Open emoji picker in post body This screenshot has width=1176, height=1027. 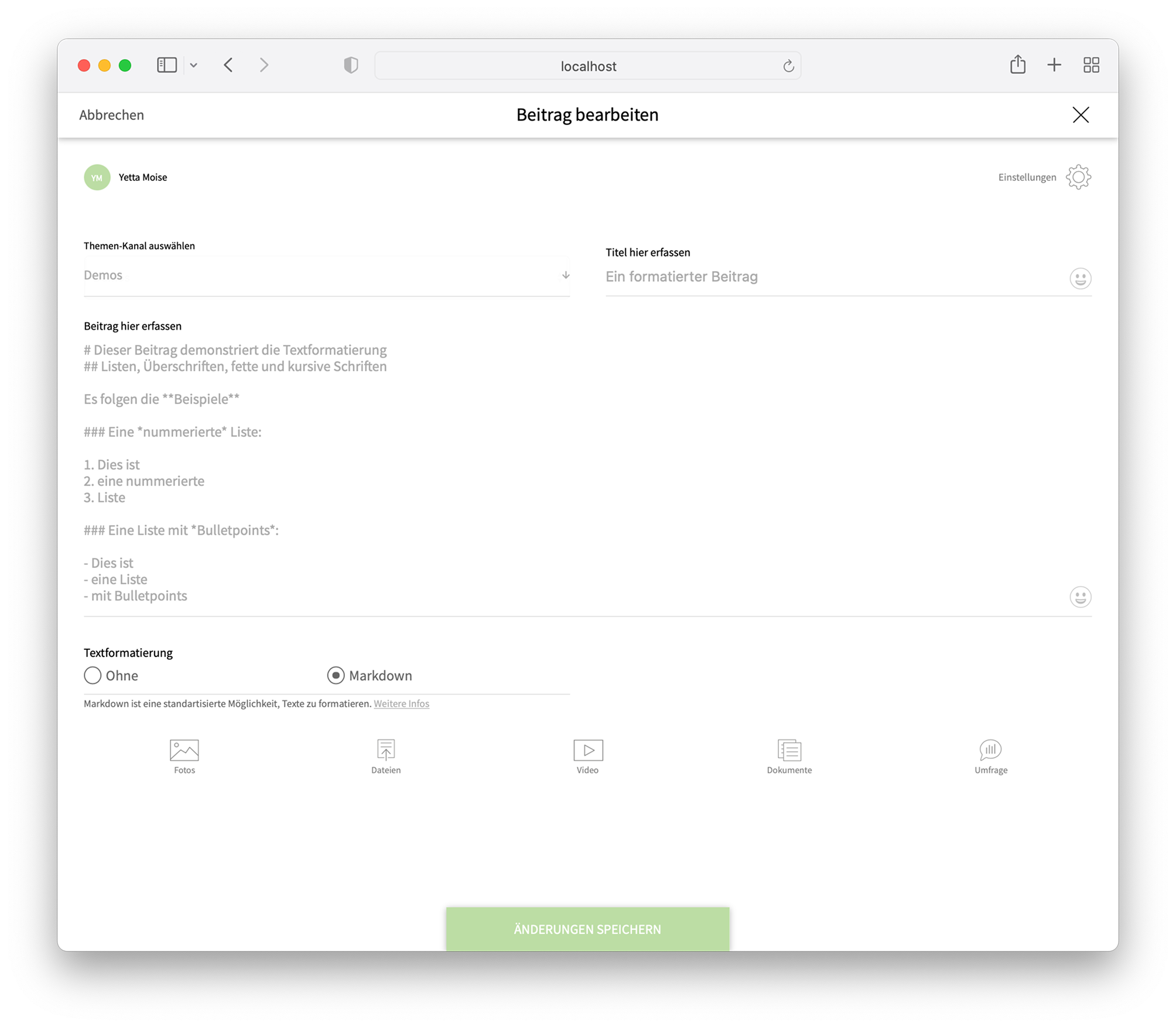tap(1080, 597)
